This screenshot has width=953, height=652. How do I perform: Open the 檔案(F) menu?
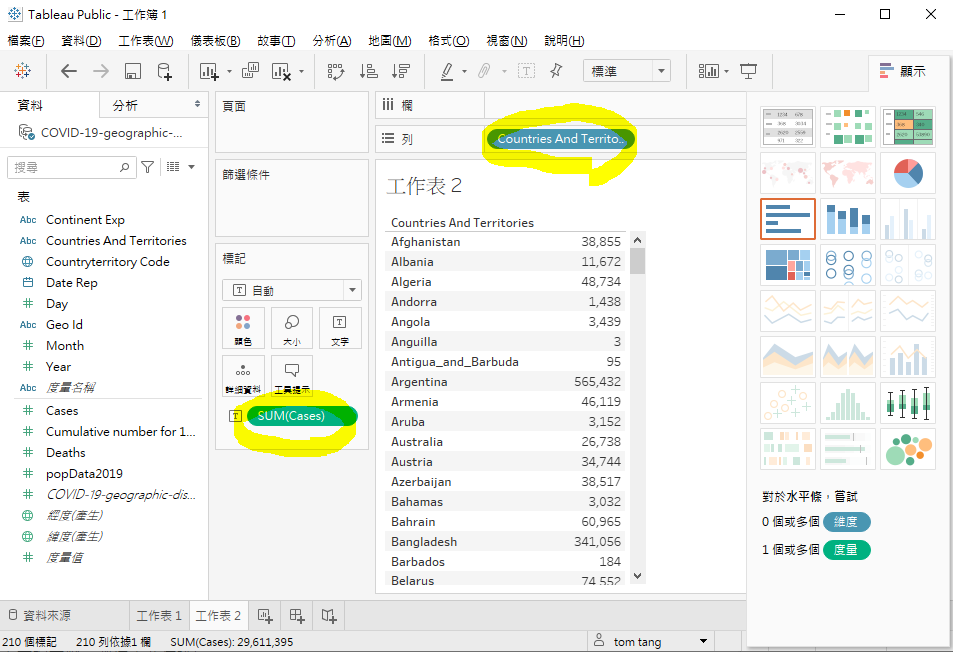(26, 41)
